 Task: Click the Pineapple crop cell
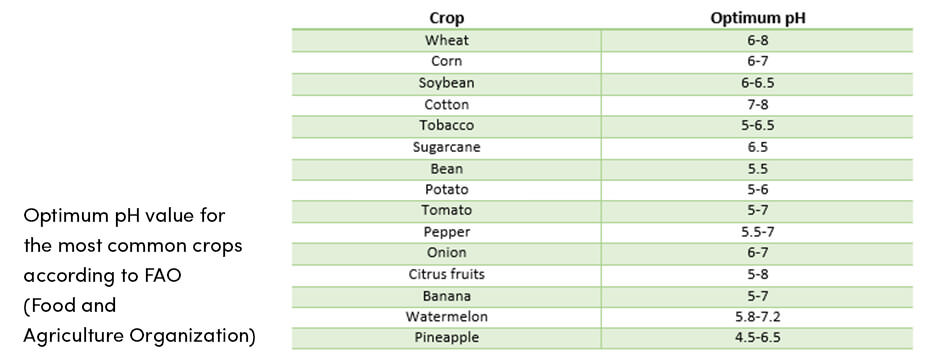pos(447,338)
